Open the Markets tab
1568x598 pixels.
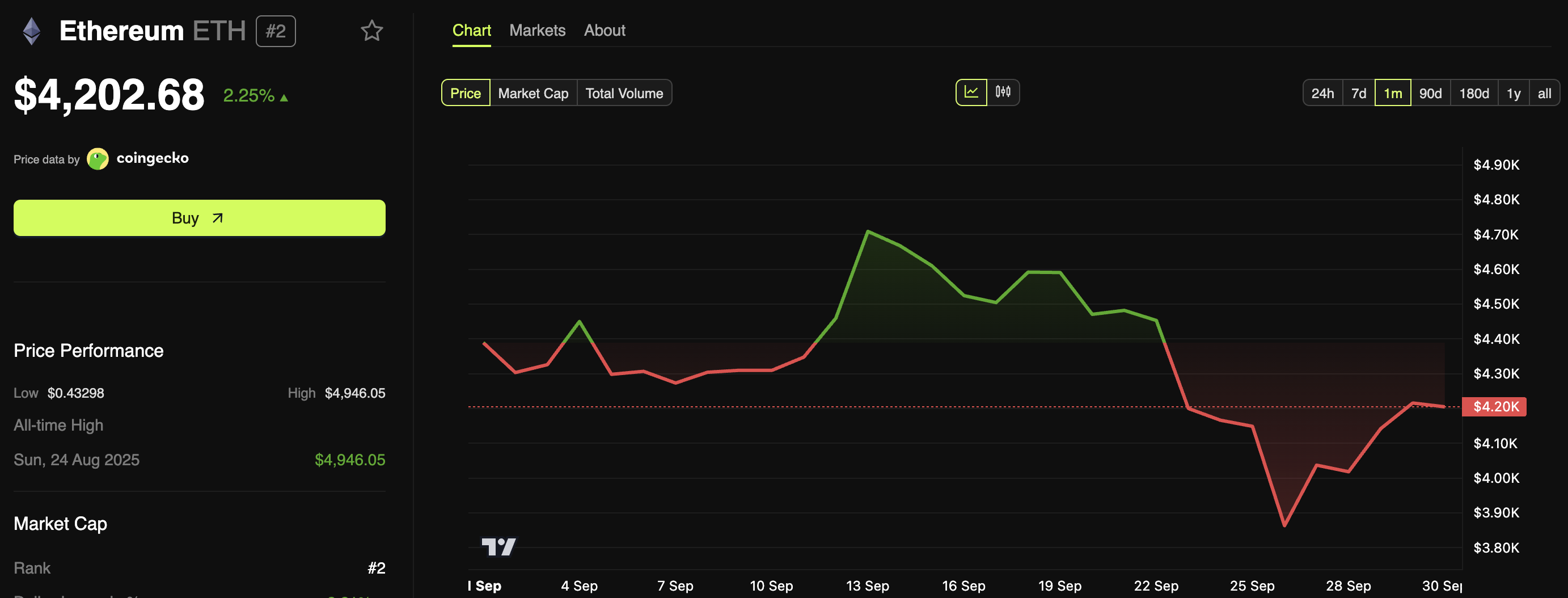pyautogui.click(x=537, y=31)
